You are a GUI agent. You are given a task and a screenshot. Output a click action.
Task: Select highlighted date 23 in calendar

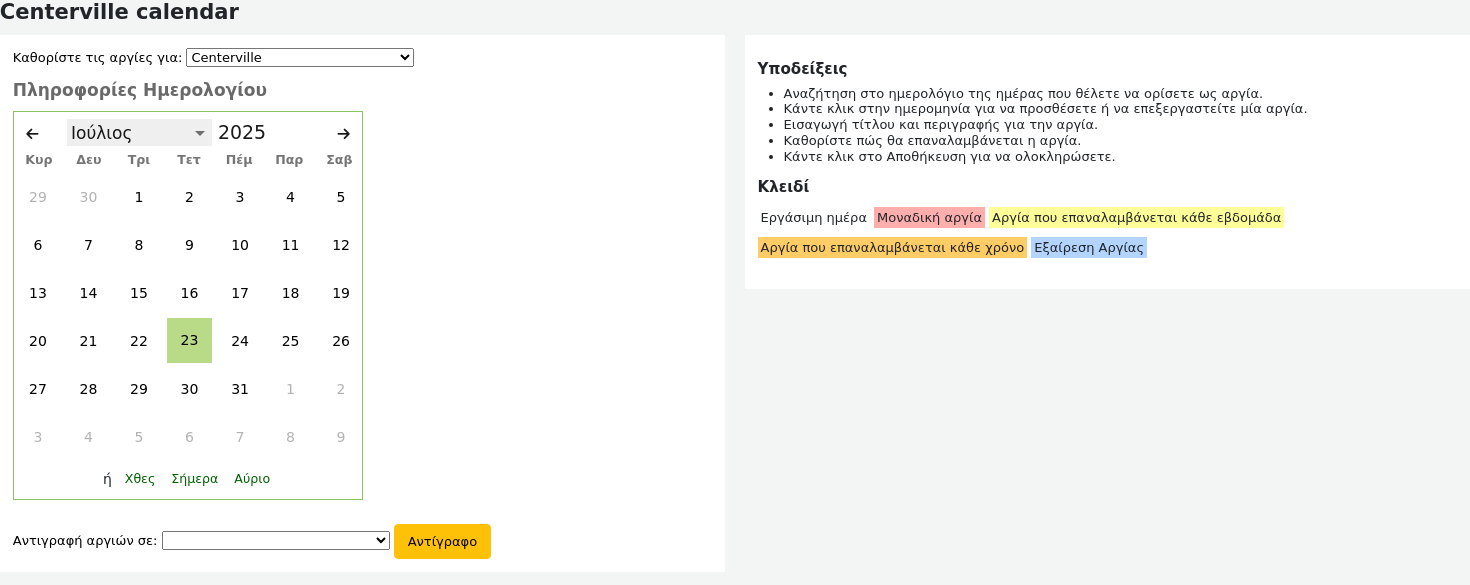(x=189, y=341)
